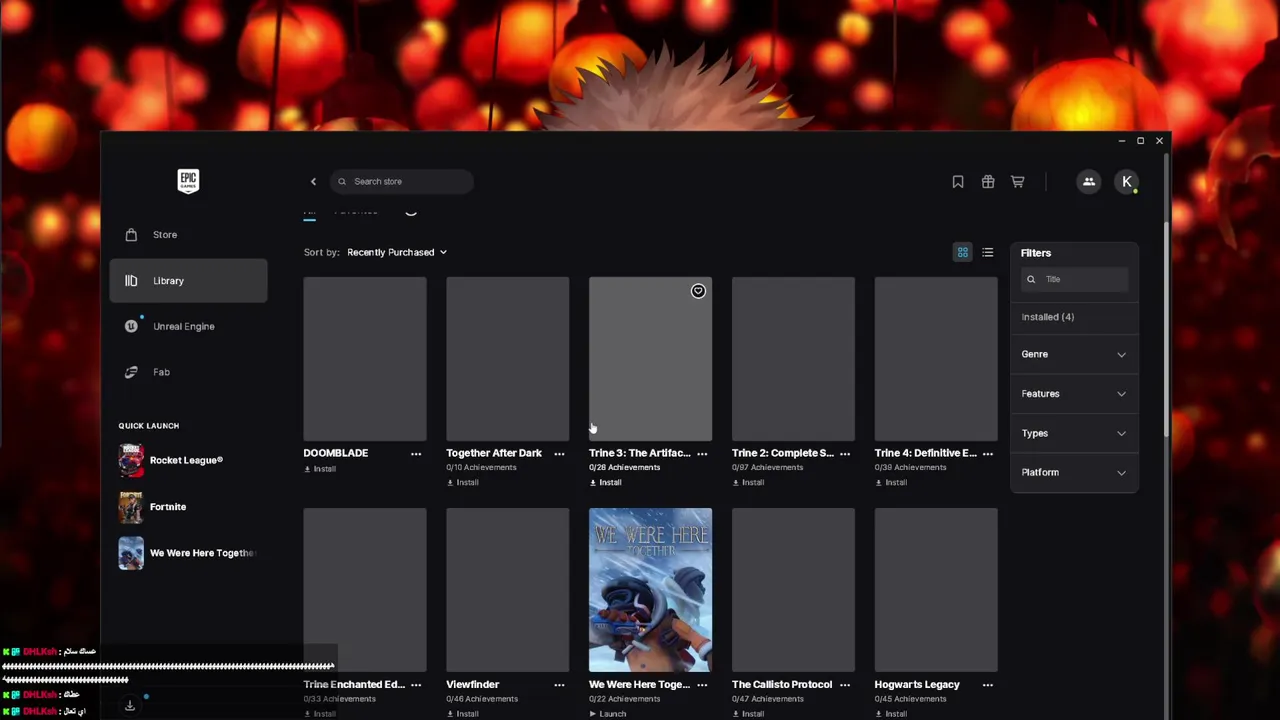Expand the Platform filter
Screen dimensions: 1280x720
pyautogui.click(x=1074, y=472)
